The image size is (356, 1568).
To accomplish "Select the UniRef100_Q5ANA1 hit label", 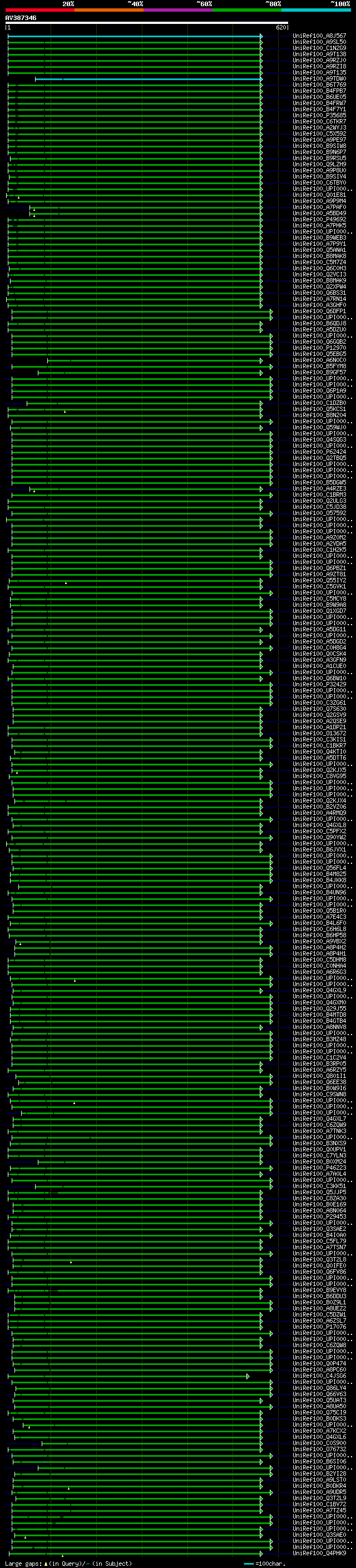I will 319,250.
